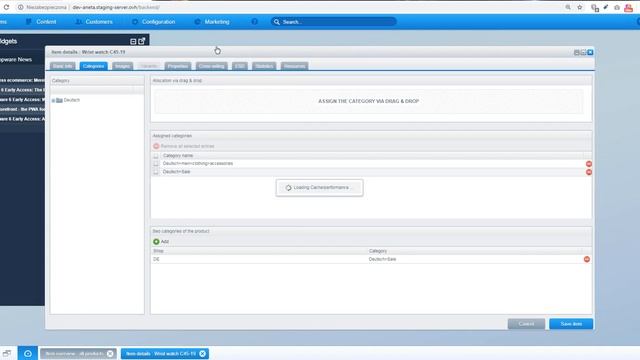
Task: Select the Deutsch folder in category tree
Action: (x=68, y=100)
